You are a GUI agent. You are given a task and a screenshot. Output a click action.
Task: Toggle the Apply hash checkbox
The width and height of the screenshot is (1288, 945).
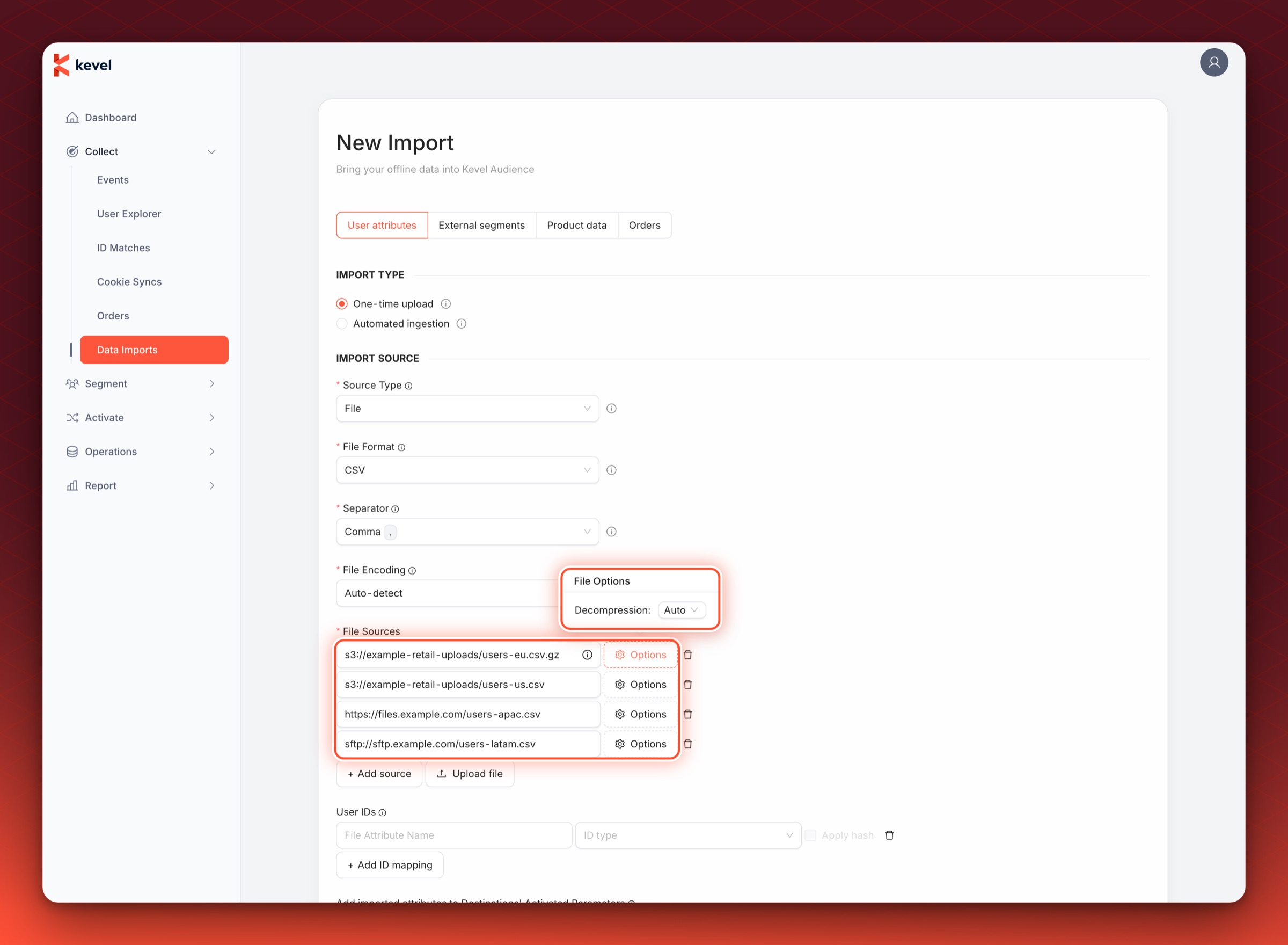pos(810,836)
